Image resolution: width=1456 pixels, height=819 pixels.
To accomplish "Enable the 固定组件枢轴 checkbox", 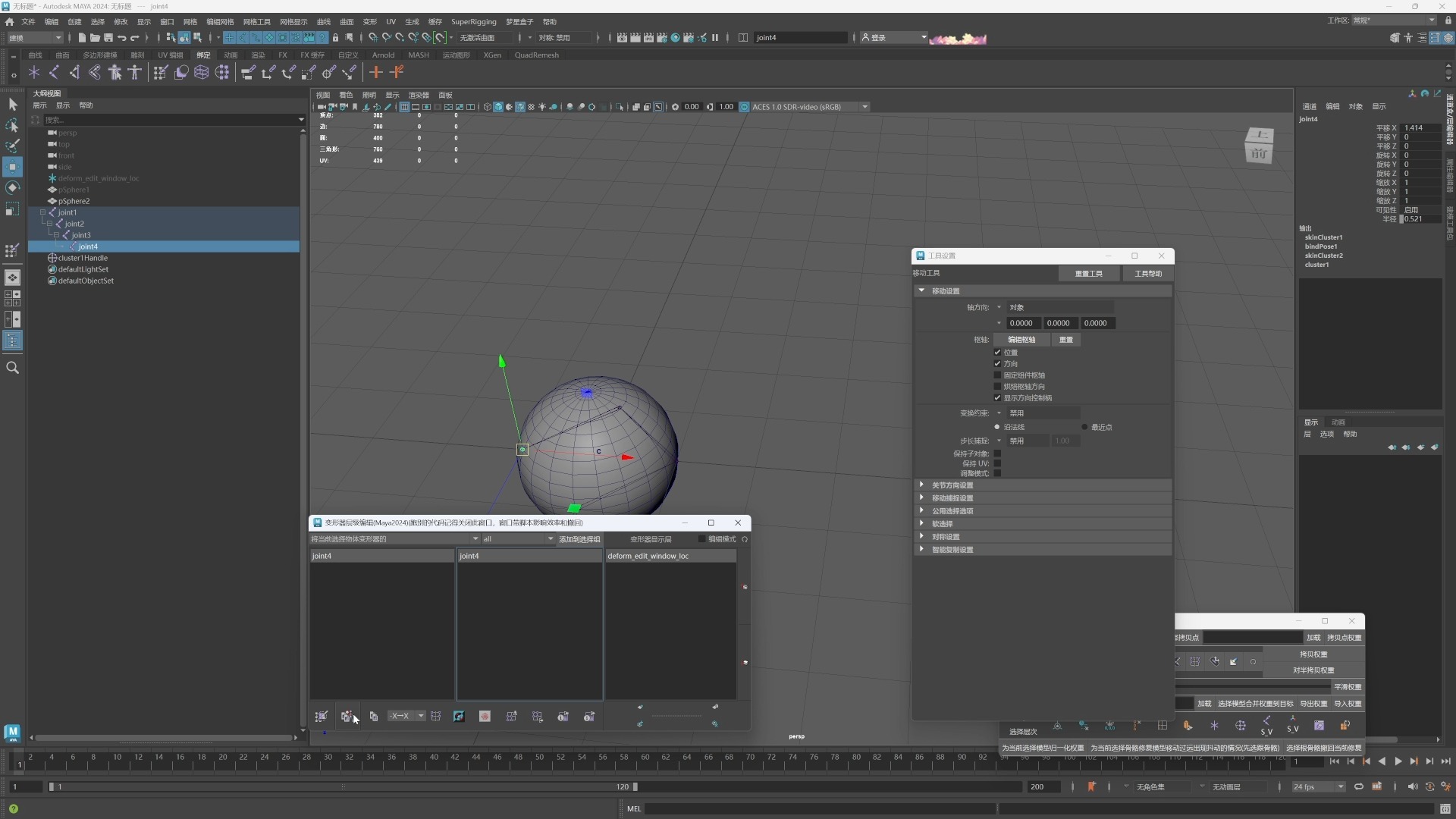I will click(997, 375).
